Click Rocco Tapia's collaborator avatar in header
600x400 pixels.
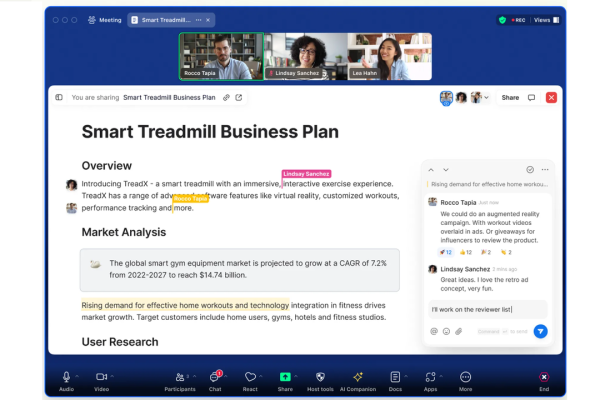pyautogui.click(x=446, y=98)
